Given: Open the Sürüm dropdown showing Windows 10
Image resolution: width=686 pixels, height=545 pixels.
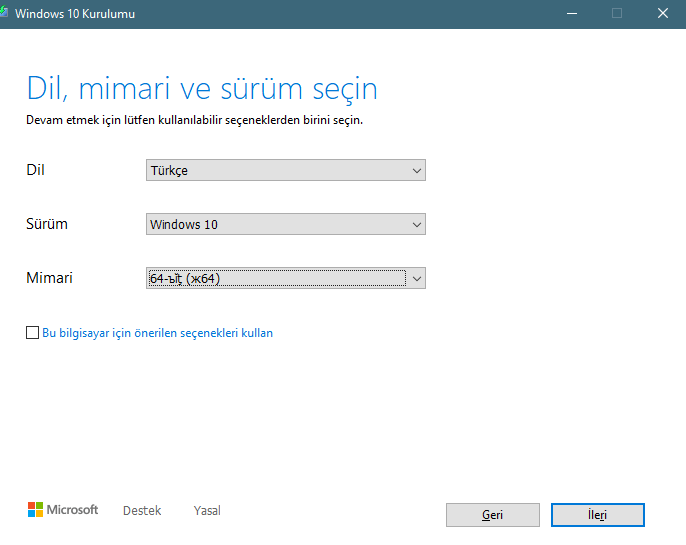Looking at the screenshot, I should tap(286, 224).
